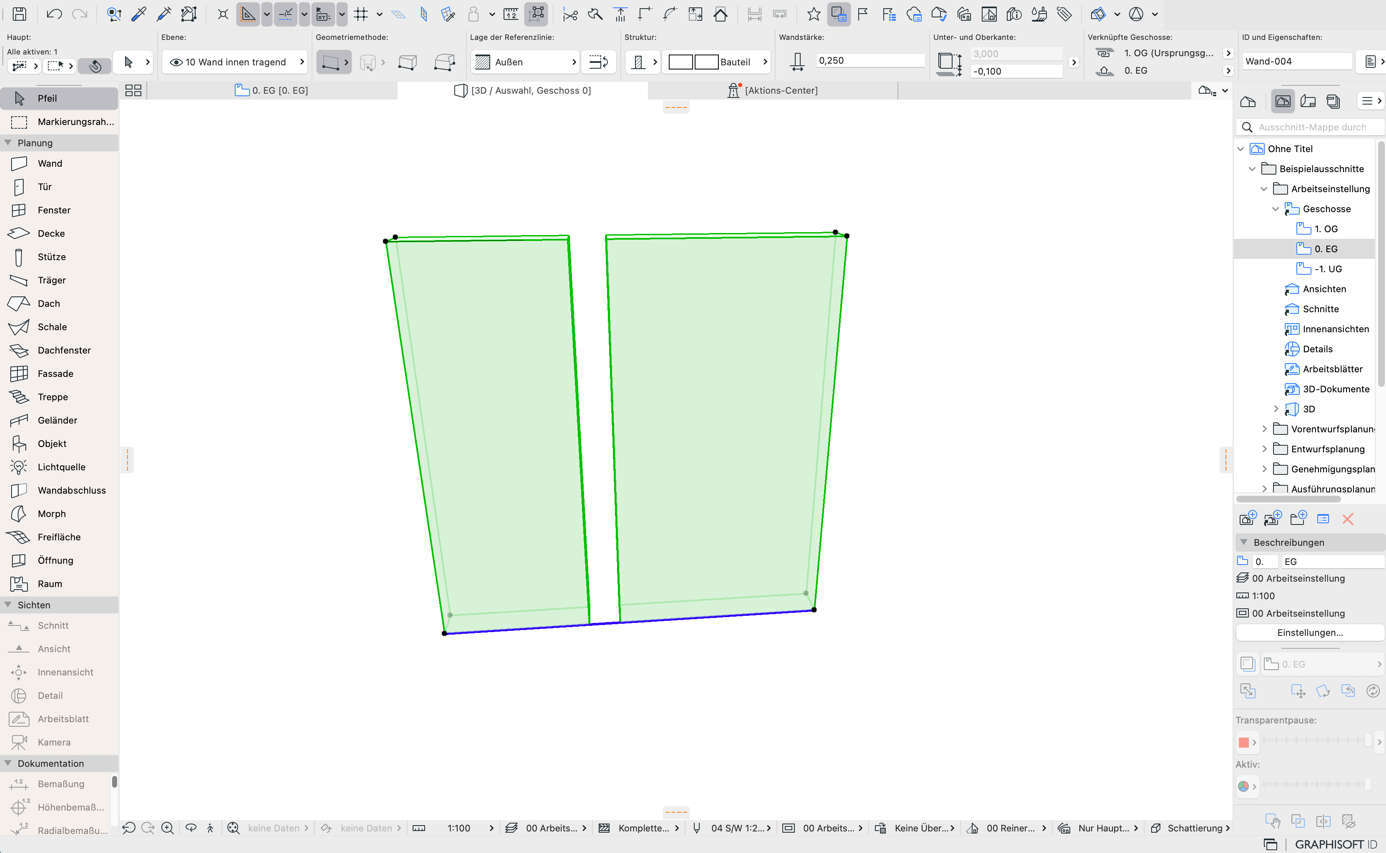
Task: Toggle suspend groups button
Action: (537, 14)
